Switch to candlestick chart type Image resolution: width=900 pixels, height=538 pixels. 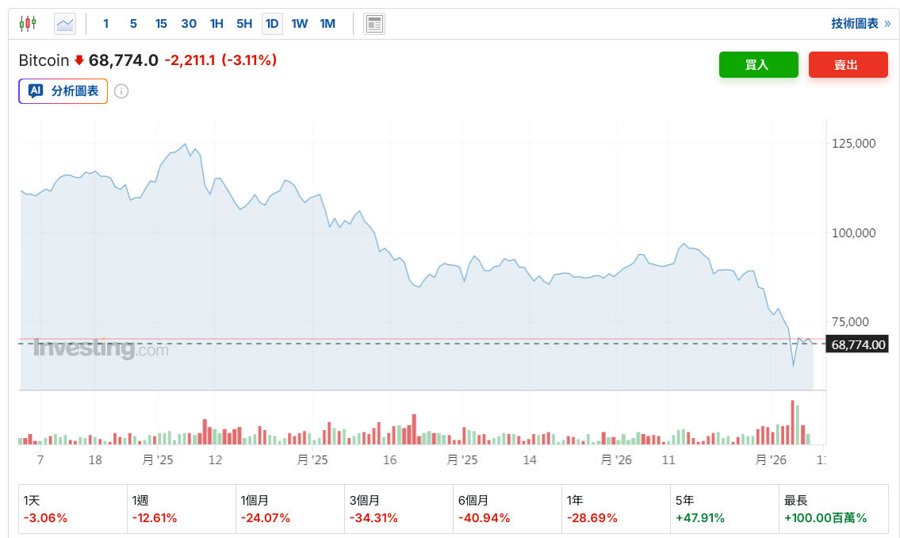pos(27,23)
